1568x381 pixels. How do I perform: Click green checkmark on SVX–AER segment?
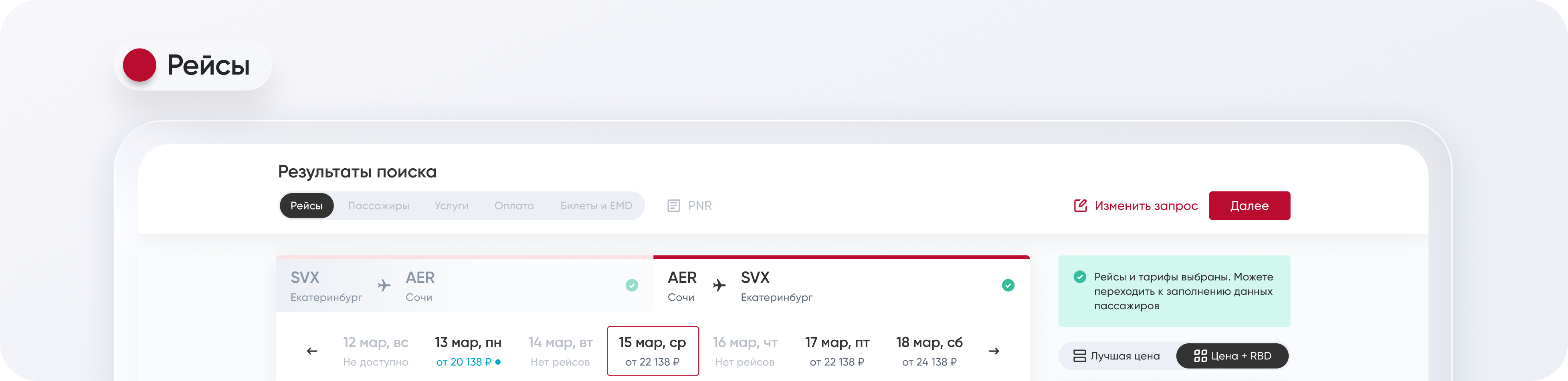click(x=632, y=285)
